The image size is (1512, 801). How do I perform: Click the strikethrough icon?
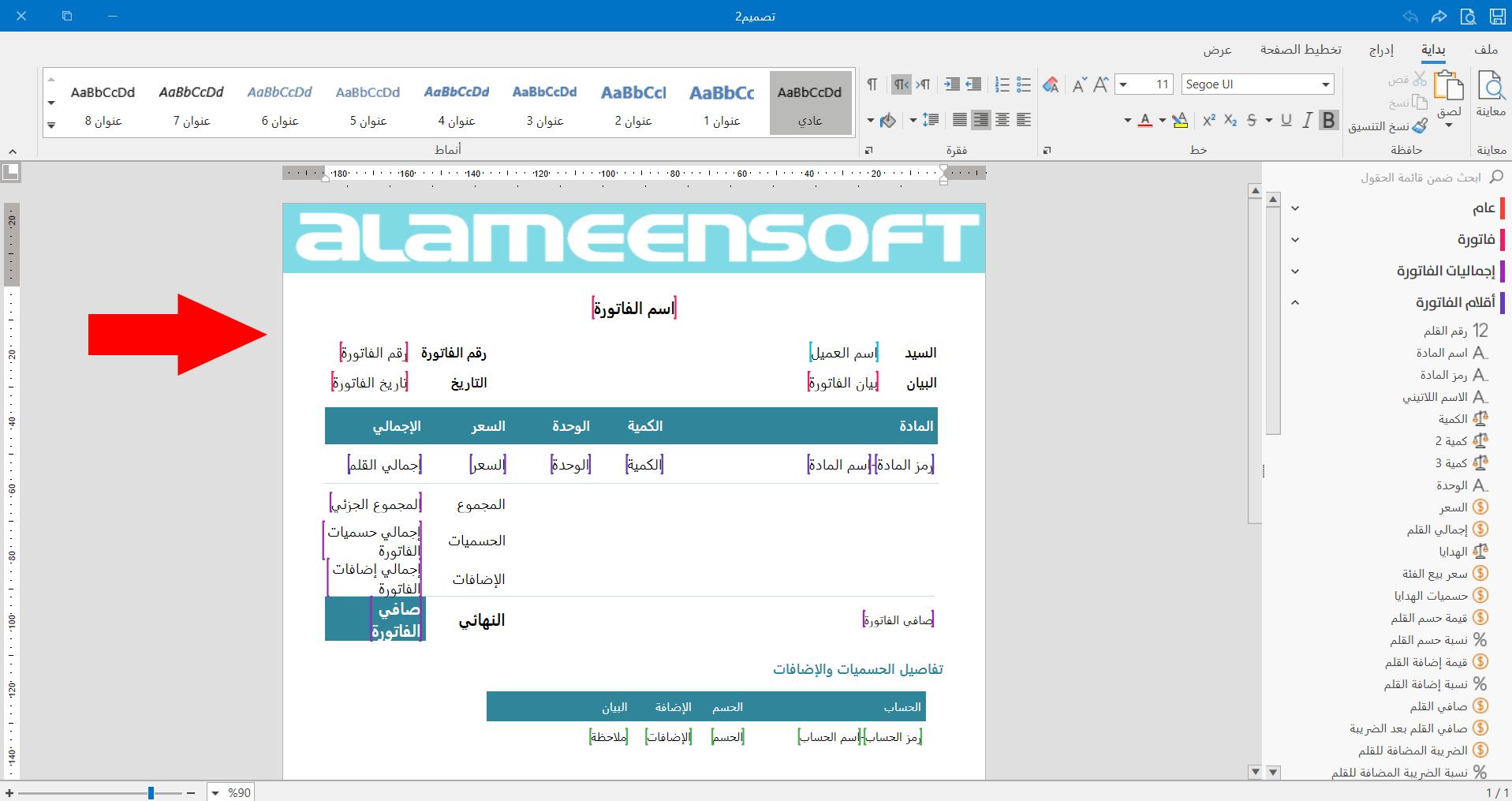point(1252,120)
